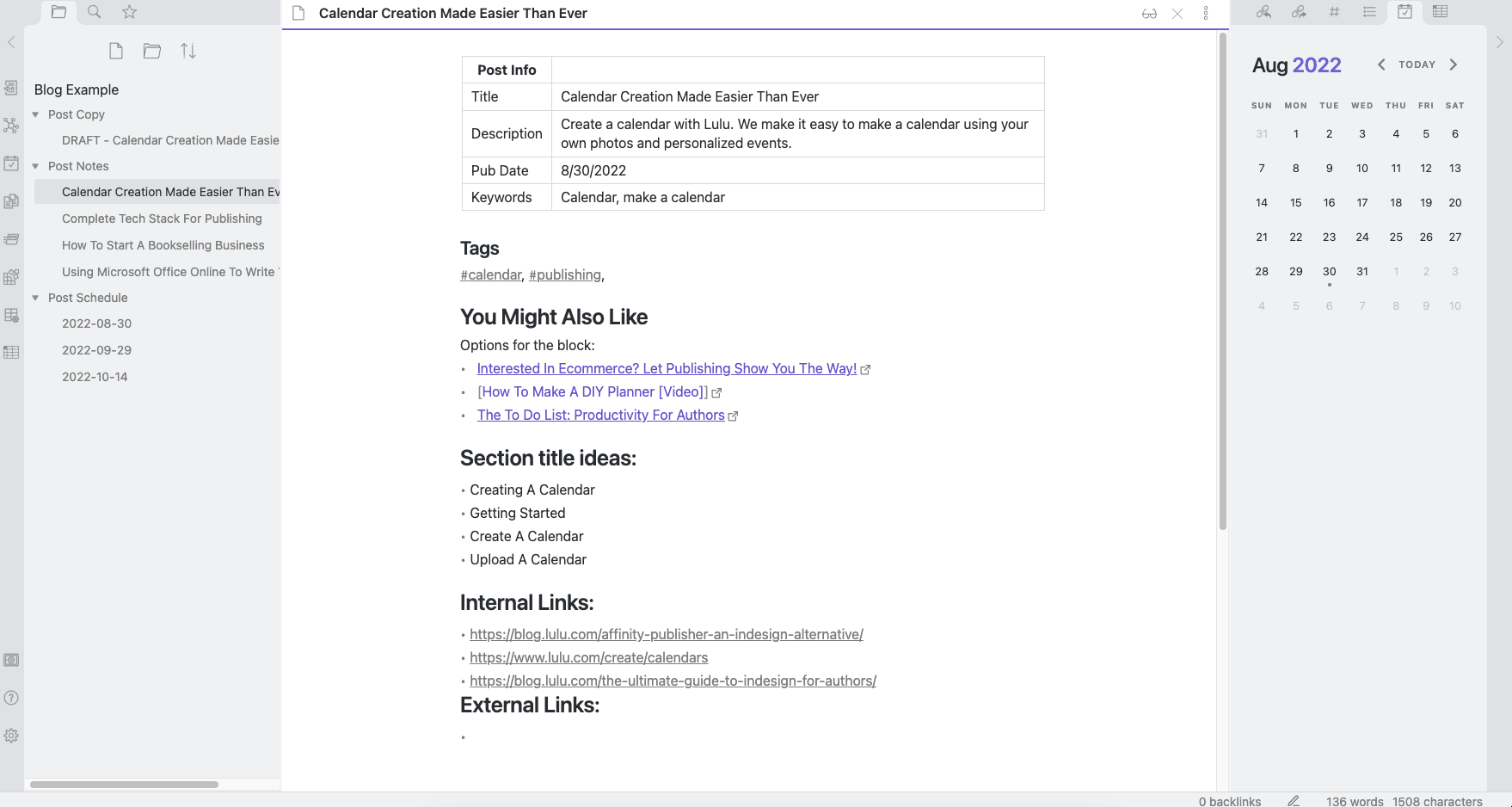Open the outgoing links panel
The width and height of the screenshot is (1512, 807).
(1299, 12)
